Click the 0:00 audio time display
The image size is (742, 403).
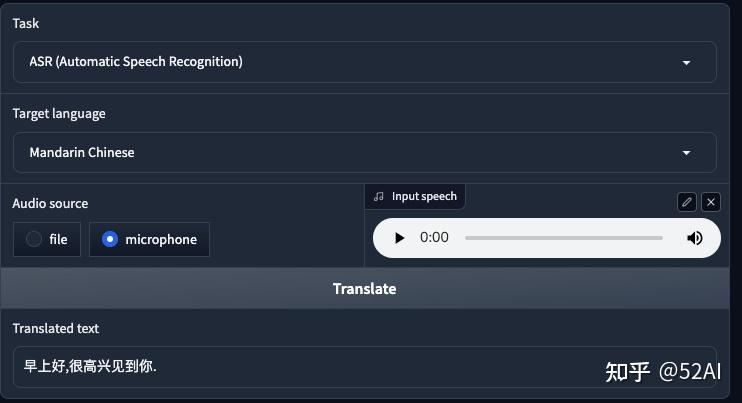[x=434, y=238]
